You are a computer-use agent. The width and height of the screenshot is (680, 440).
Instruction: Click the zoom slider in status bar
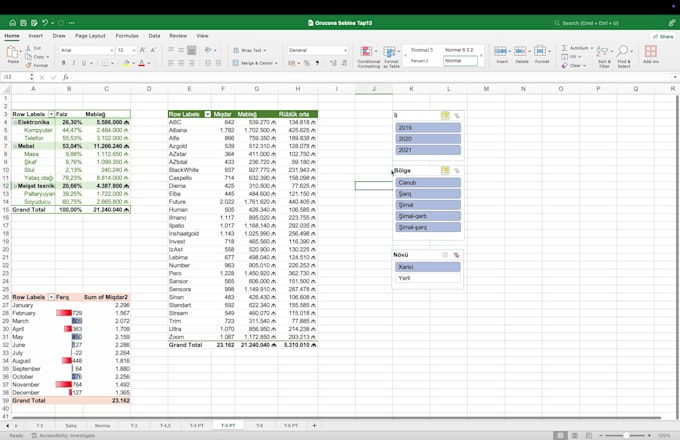tap(626, 435)
